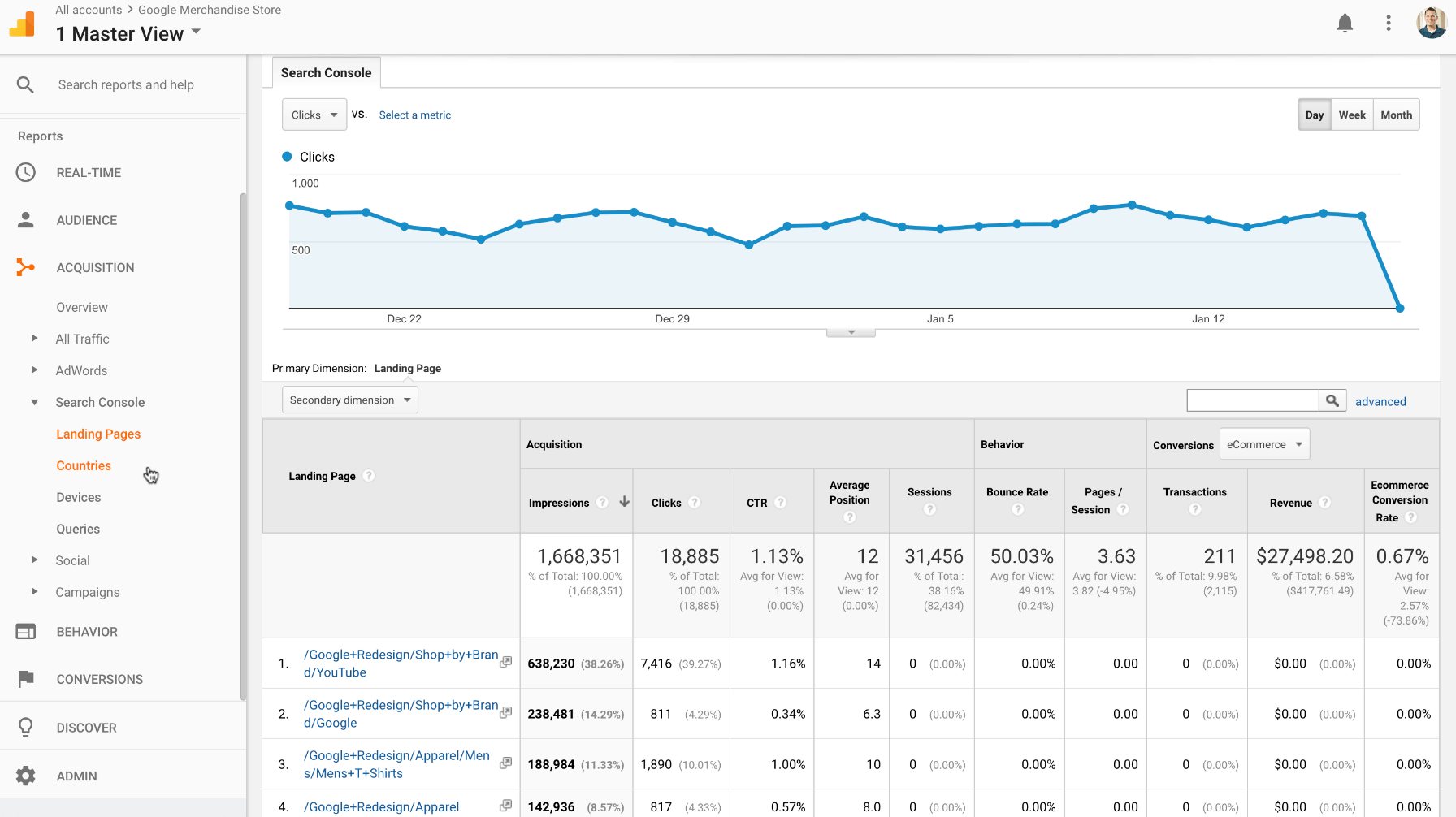Open Devices report
The height and width of the screenshot is (817, 1456).
79,497
